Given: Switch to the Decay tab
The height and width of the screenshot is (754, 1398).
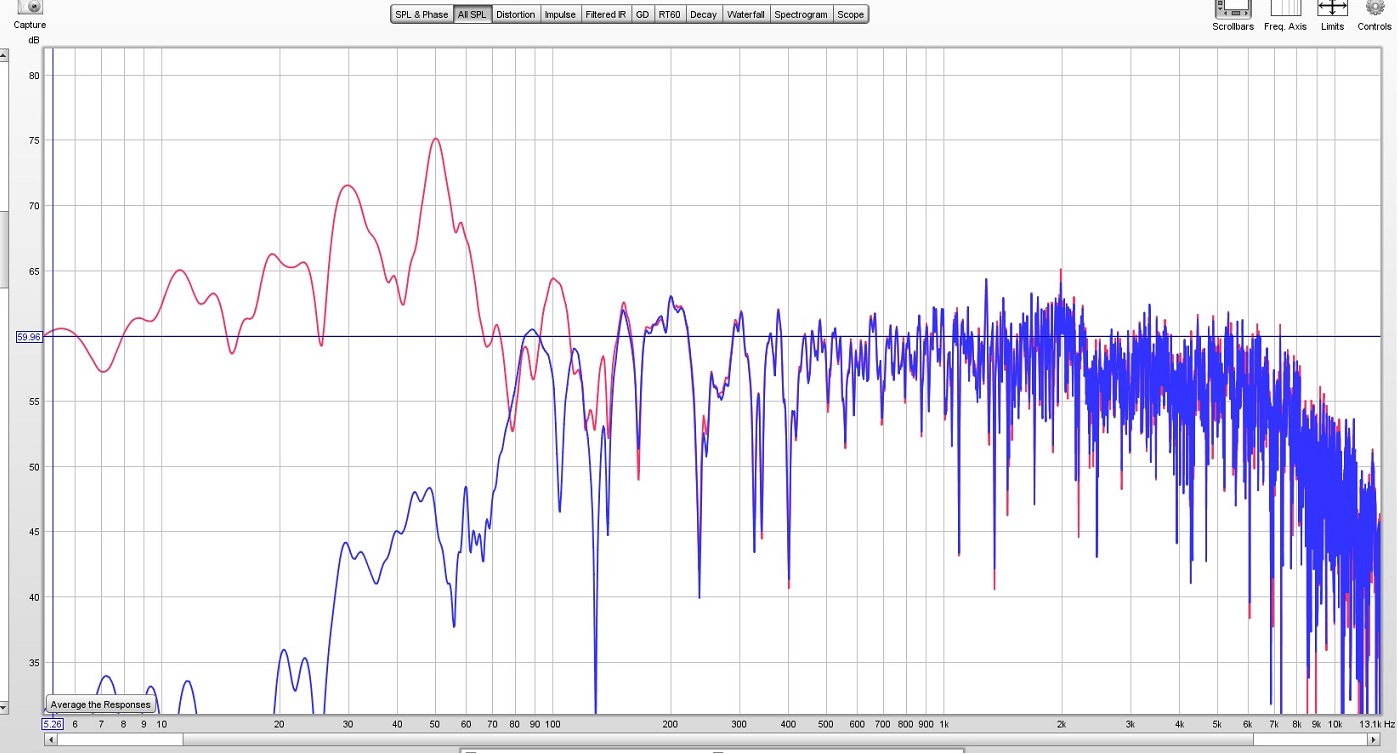Looking at the screenshot, I should [703, 14].
